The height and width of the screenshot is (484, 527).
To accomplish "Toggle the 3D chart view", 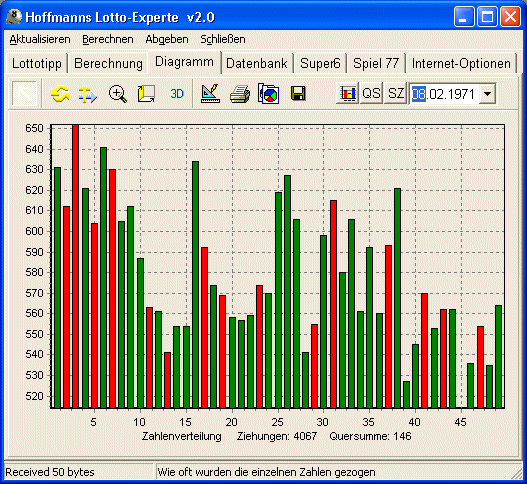I will click(x=177, y=94).
